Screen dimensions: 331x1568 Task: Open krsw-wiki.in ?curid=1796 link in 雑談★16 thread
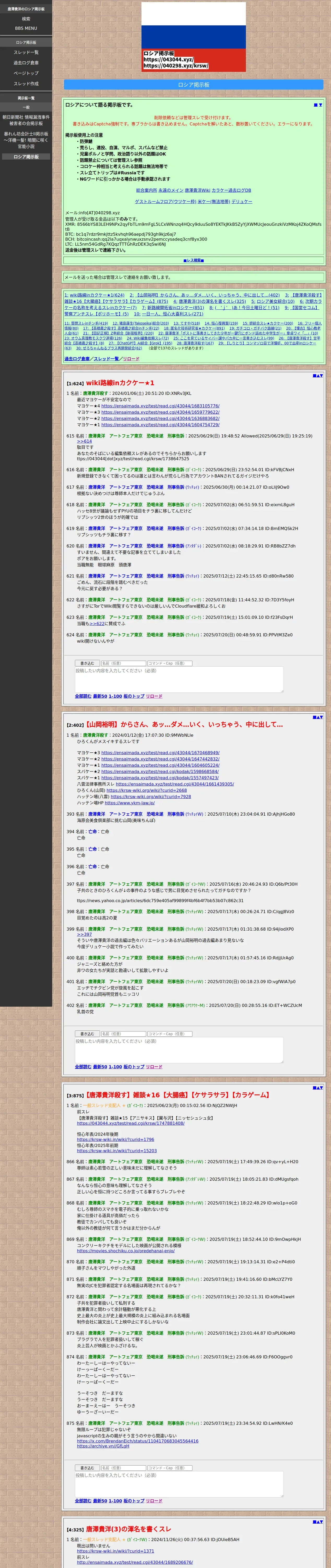pos(116,1139)
